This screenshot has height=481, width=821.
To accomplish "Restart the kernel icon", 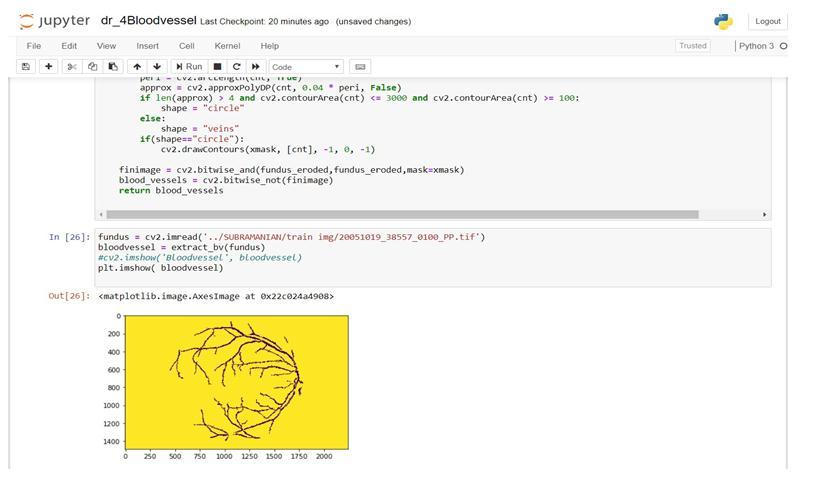I will pyautogui.click(x=237, y=66).
